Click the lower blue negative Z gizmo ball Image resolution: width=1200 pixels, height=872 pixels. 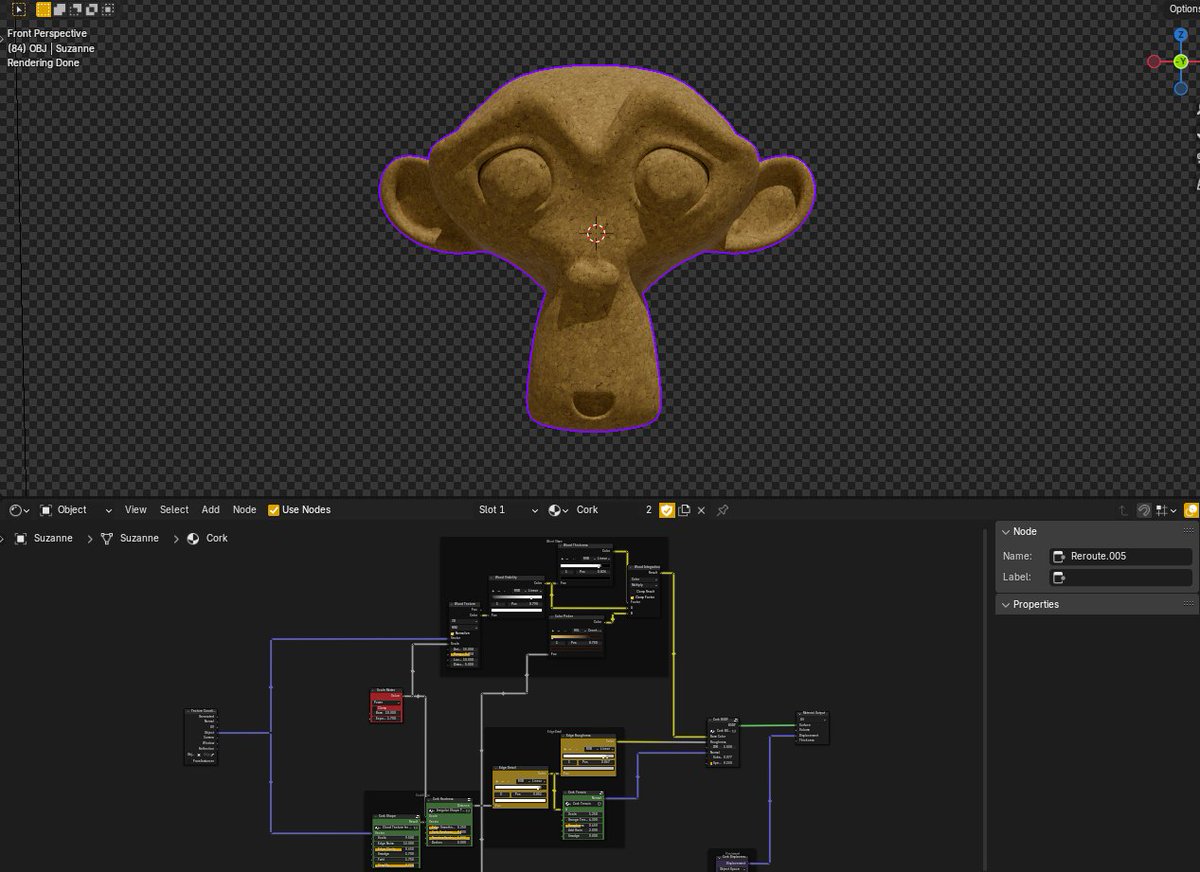[x=1181, y=88]
